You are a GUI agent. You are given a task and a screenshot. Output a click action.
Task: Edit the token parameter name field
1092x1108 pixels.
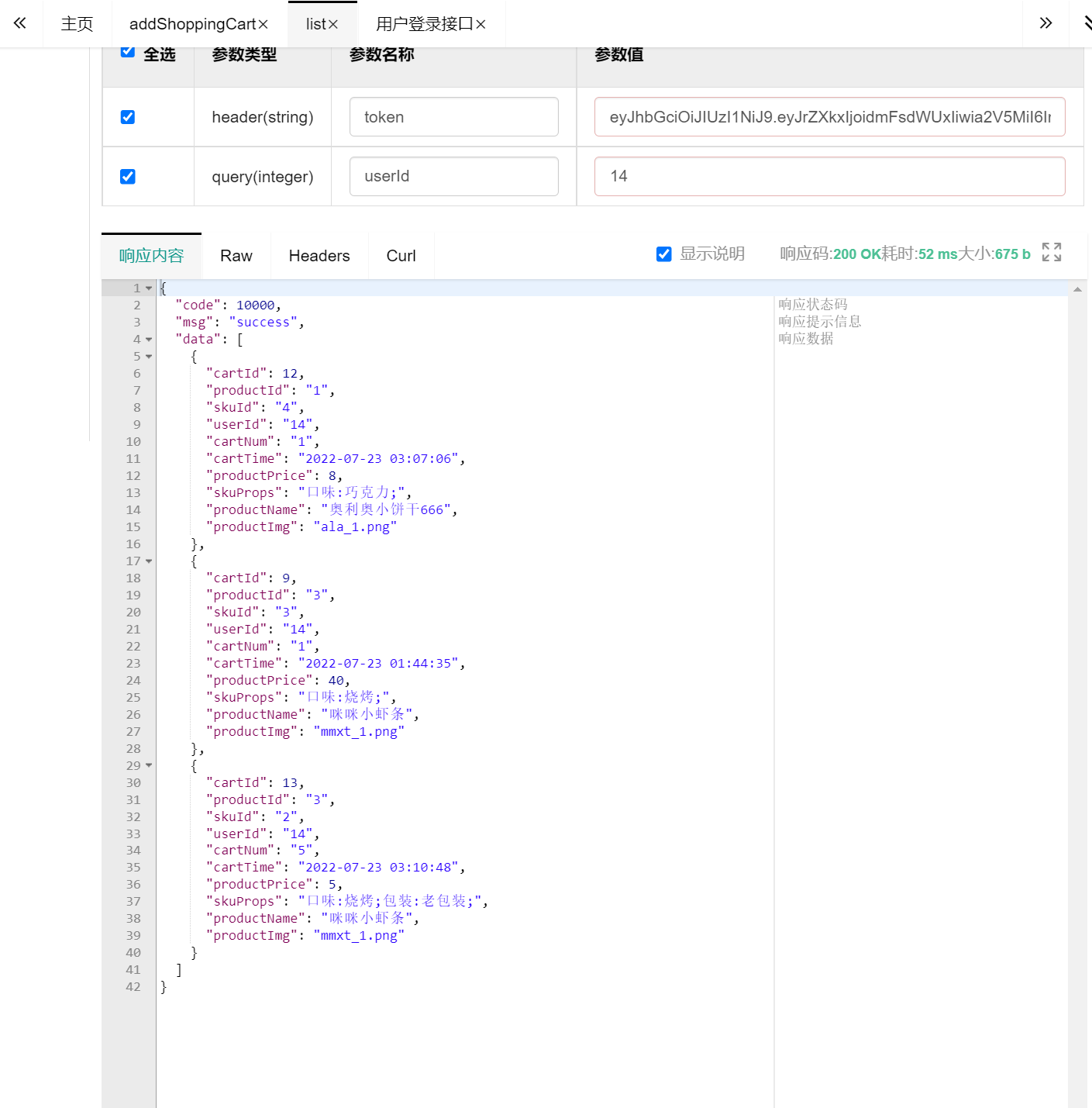pos(454,117)
